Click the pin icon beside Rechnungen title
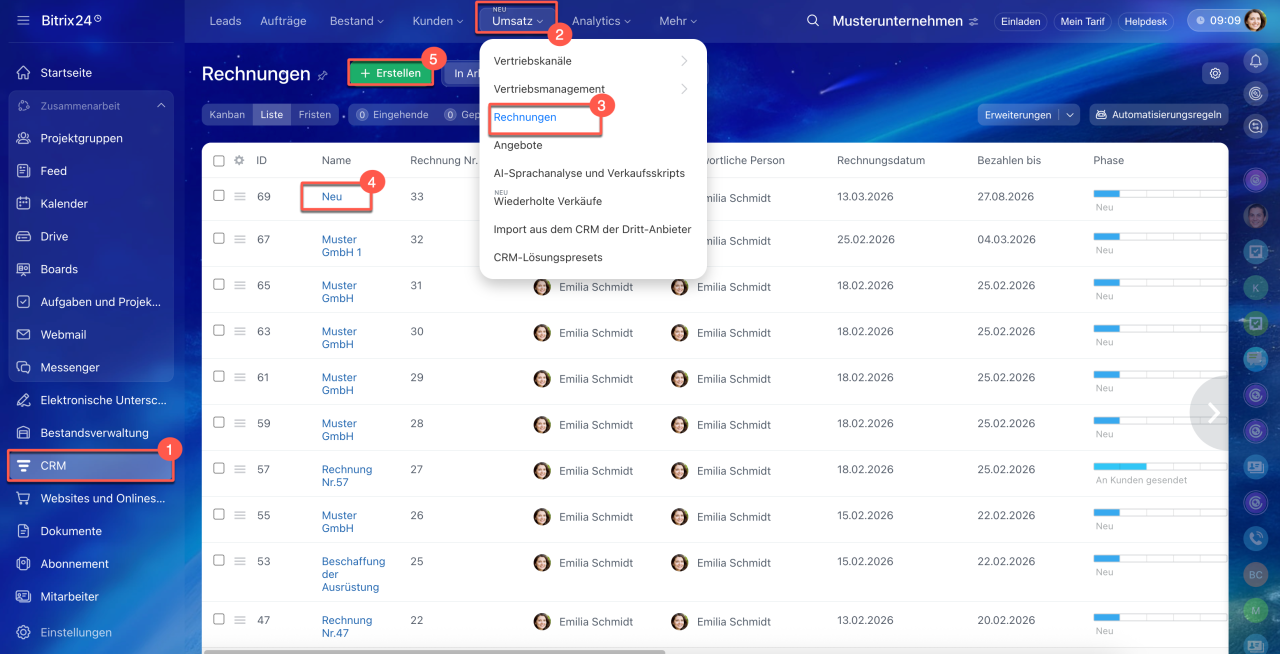Image resolution: width=1280 pixels, height=654 pixels. [x=322, y=76]
